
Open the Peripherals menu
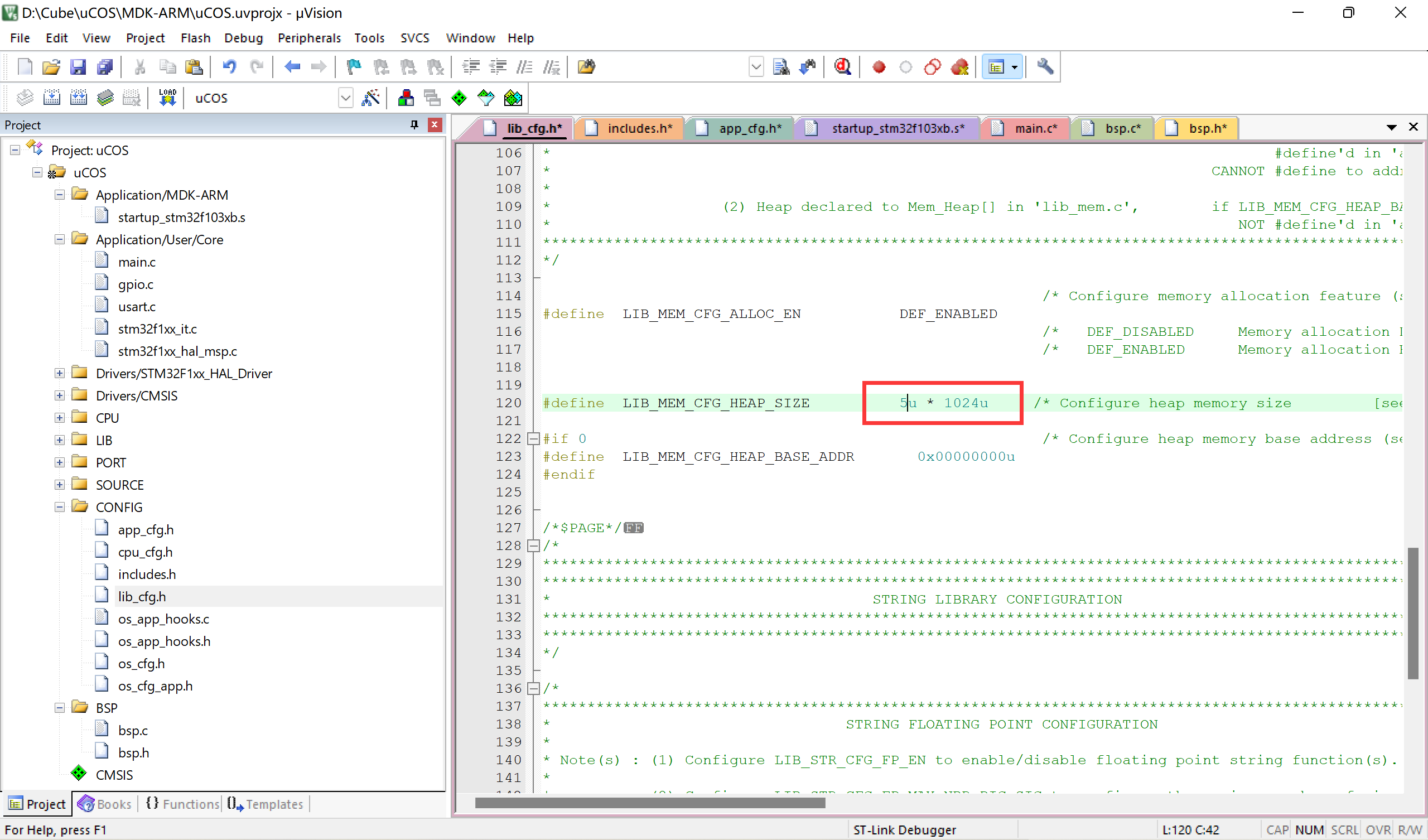pos(309,38)
